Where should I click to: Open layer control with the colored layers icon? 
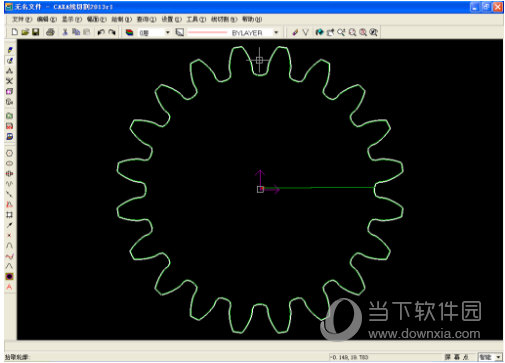pyautogui.click(x=129, y=32)
